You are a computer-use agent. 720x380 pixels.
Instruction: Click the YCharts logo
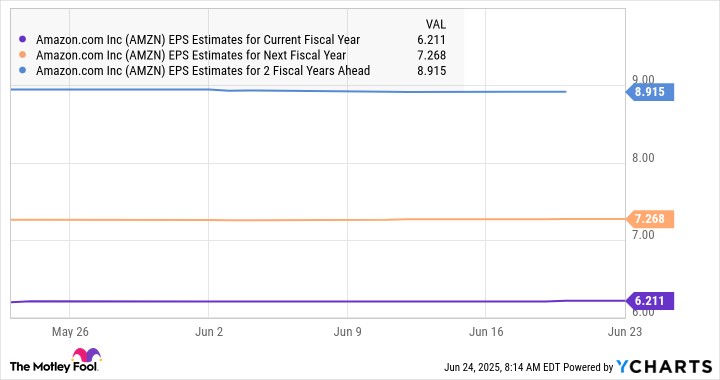pos(664,367)
